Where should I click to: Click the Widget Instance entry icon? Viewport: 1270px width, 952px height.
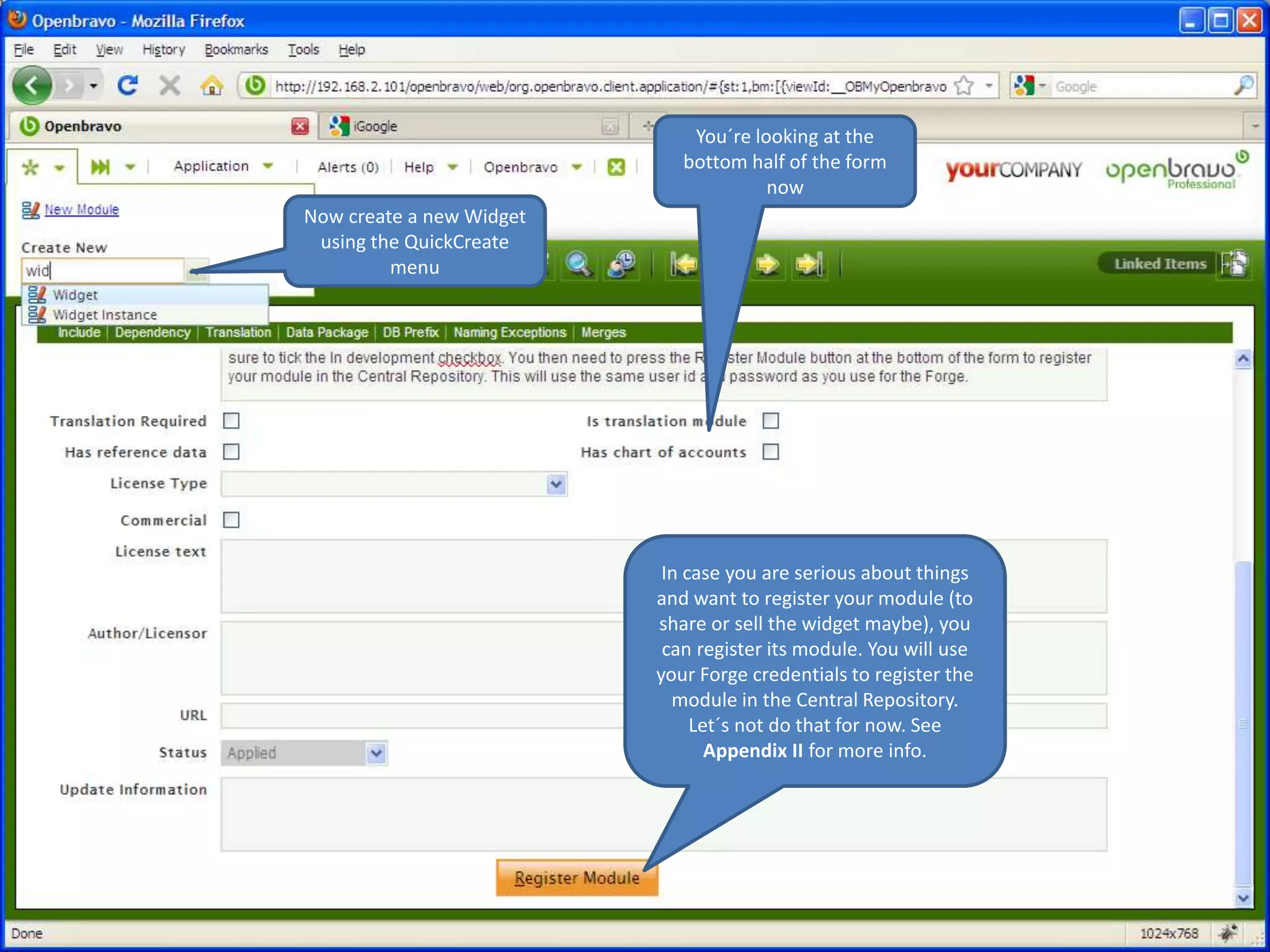(x=37, y=315)
